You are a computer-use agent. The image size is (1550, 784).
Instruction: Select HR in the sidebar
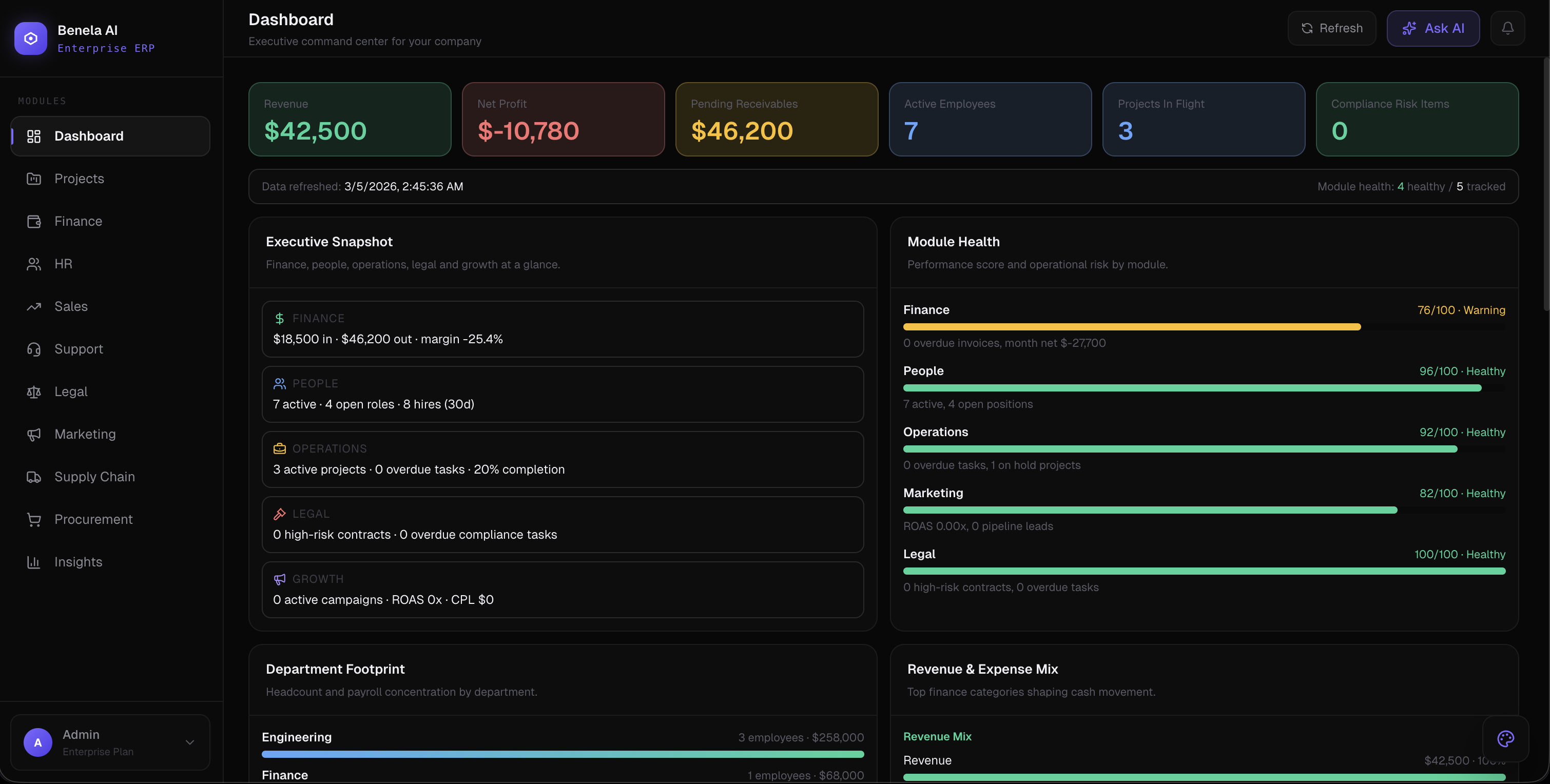click(x=63, y=264)
